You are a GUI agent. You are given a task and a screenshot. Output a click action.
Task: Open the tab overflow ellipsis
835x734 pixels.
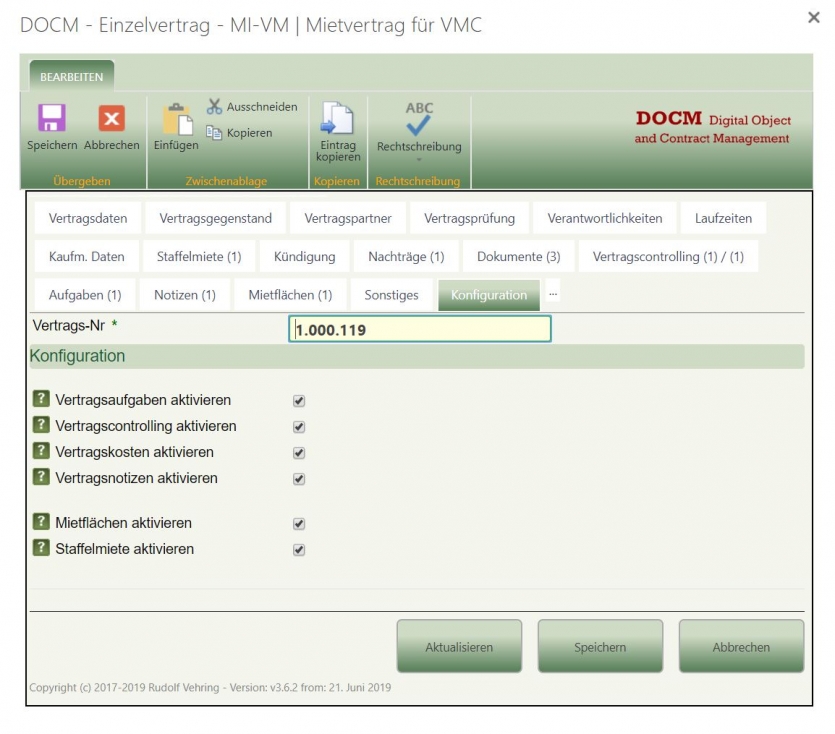[553, 293]
